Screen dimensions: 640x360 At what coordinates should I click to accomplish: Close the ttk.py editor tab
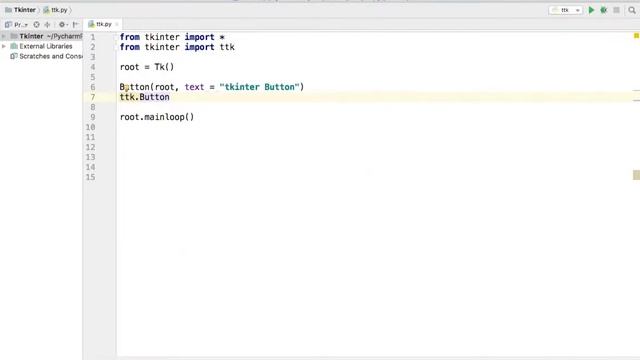tap(117, 24)
